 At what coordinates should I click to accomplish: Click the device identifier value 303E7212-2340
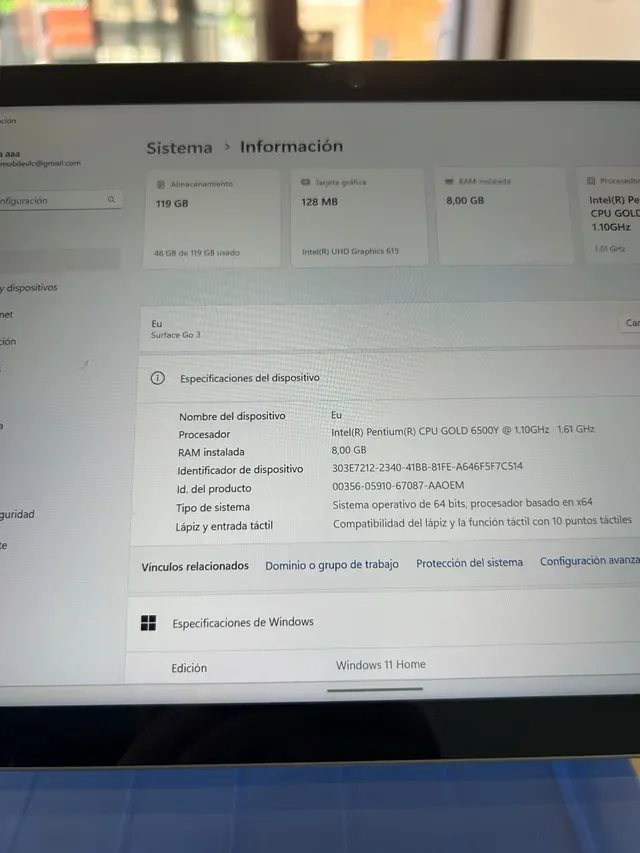coord(427,467)
